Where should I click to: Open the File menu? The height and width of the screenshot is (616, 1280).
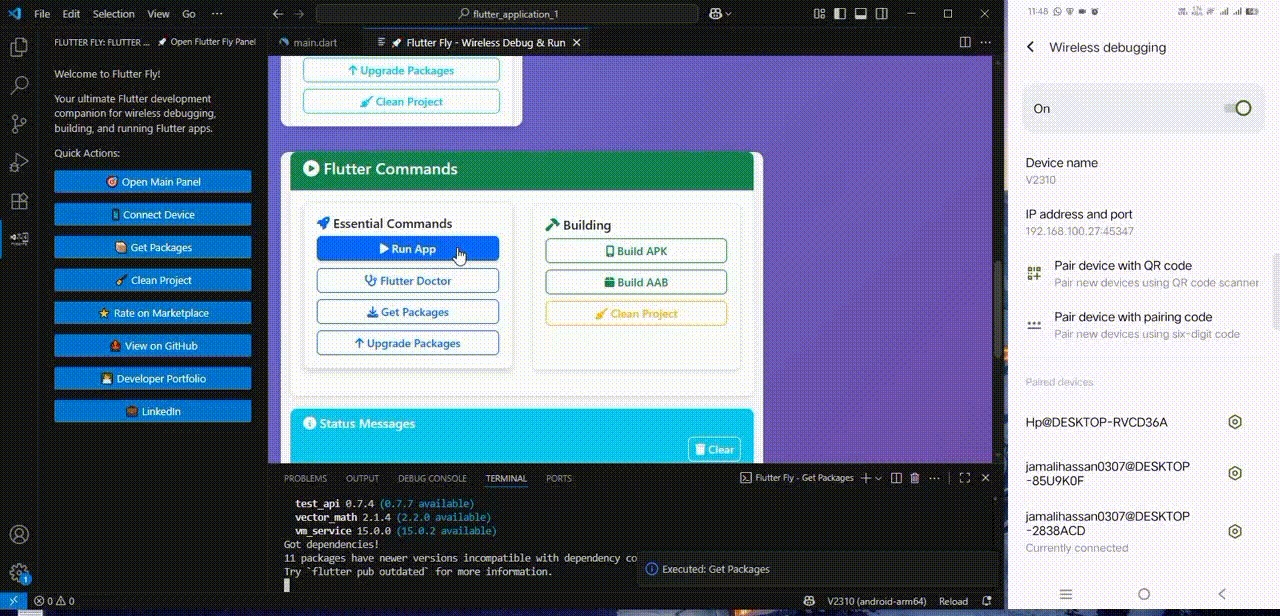coord(42,14)
